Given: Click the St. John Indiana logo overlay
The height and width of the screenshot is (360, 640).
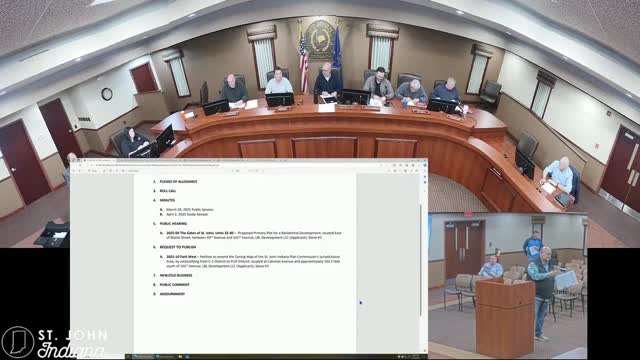Looking at the screenshot, I should [x=54, y=343].
